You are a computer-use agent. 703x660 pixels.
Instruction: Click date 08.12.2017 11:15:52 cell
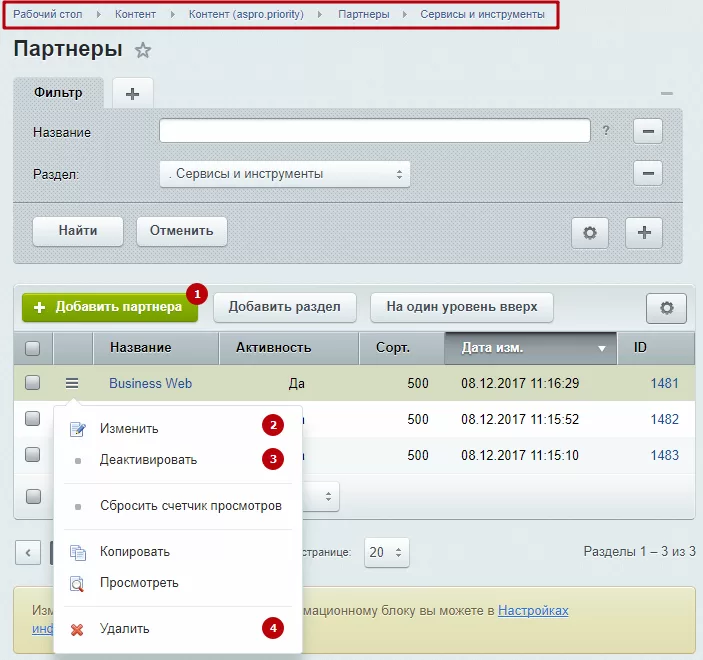(520, 419)
